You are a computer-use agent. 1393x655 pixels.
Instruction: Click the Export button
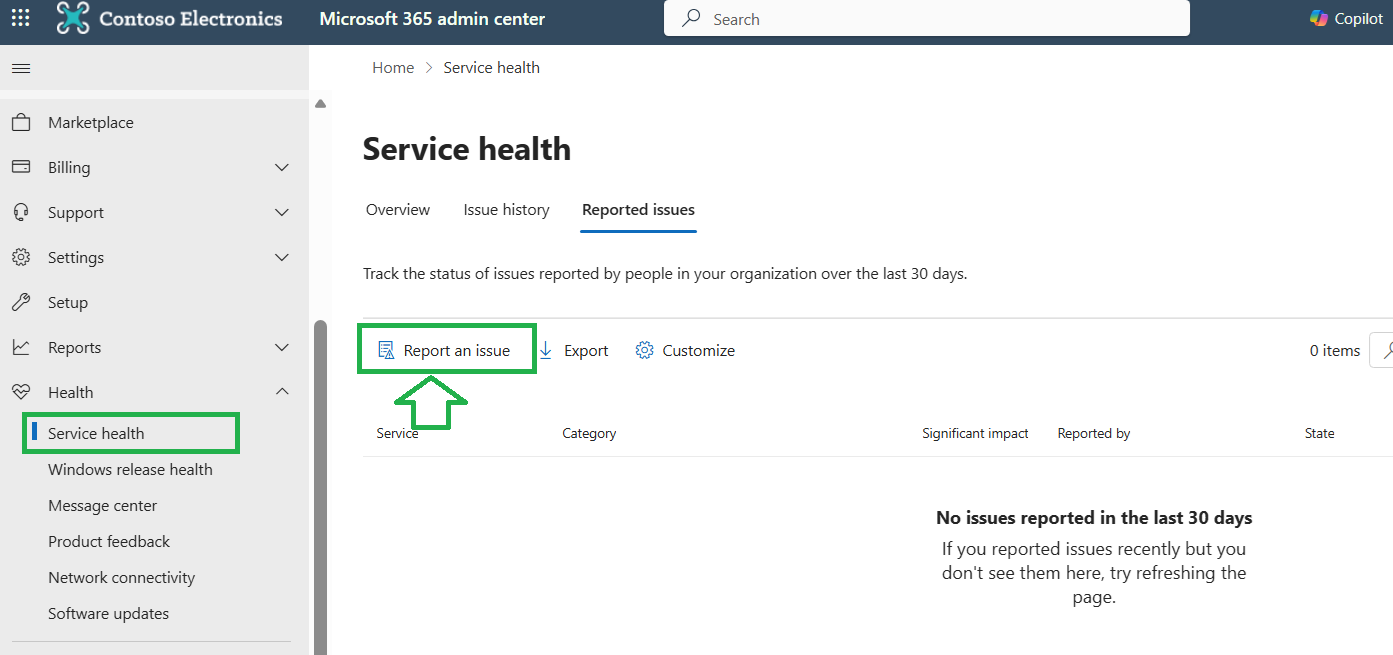[574, 350]
